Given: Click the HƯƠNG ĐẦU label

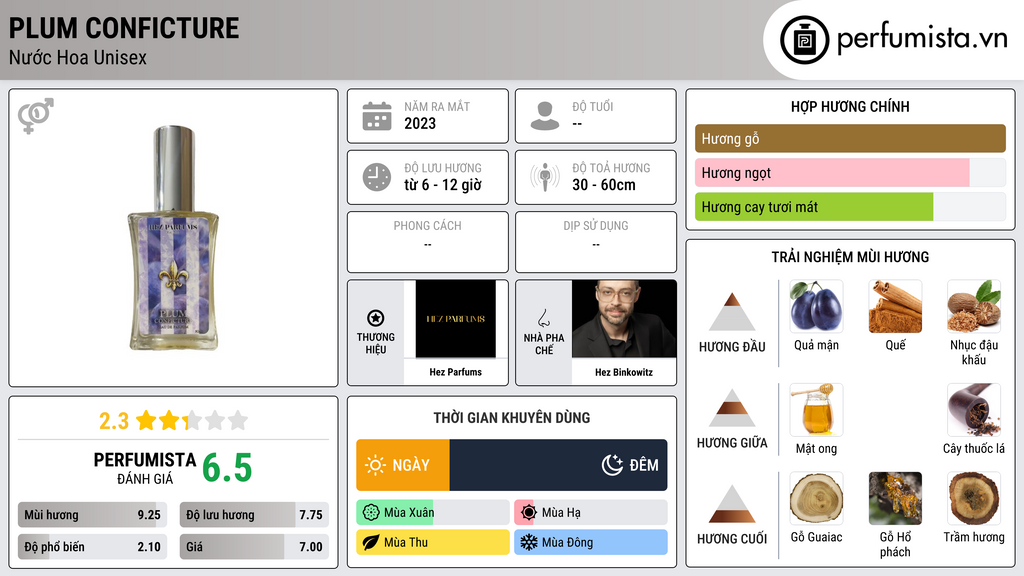Looking at the screenshot, I should pos(732,347).
